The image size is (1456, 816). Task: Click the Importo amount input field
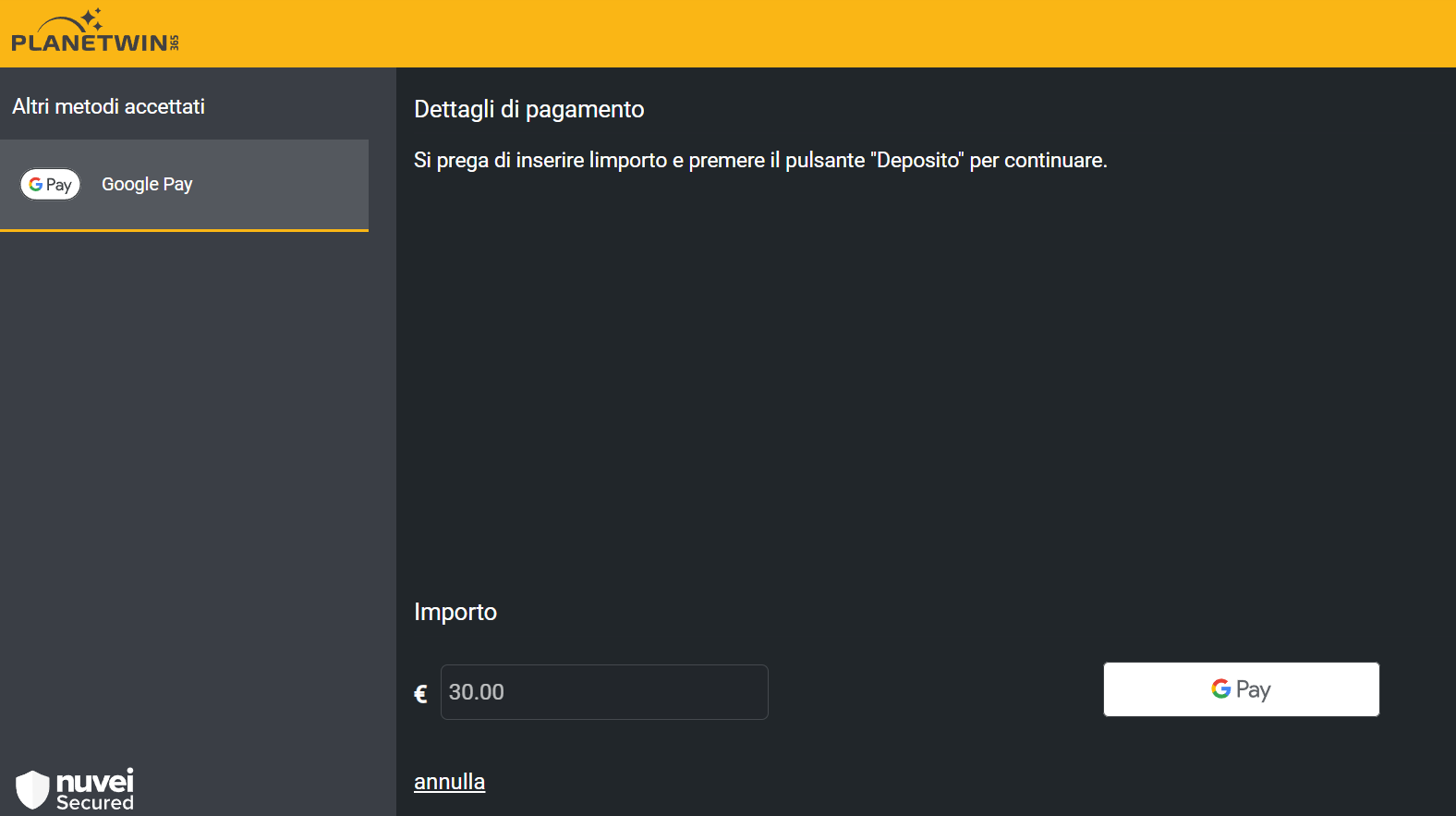[604, 692]
